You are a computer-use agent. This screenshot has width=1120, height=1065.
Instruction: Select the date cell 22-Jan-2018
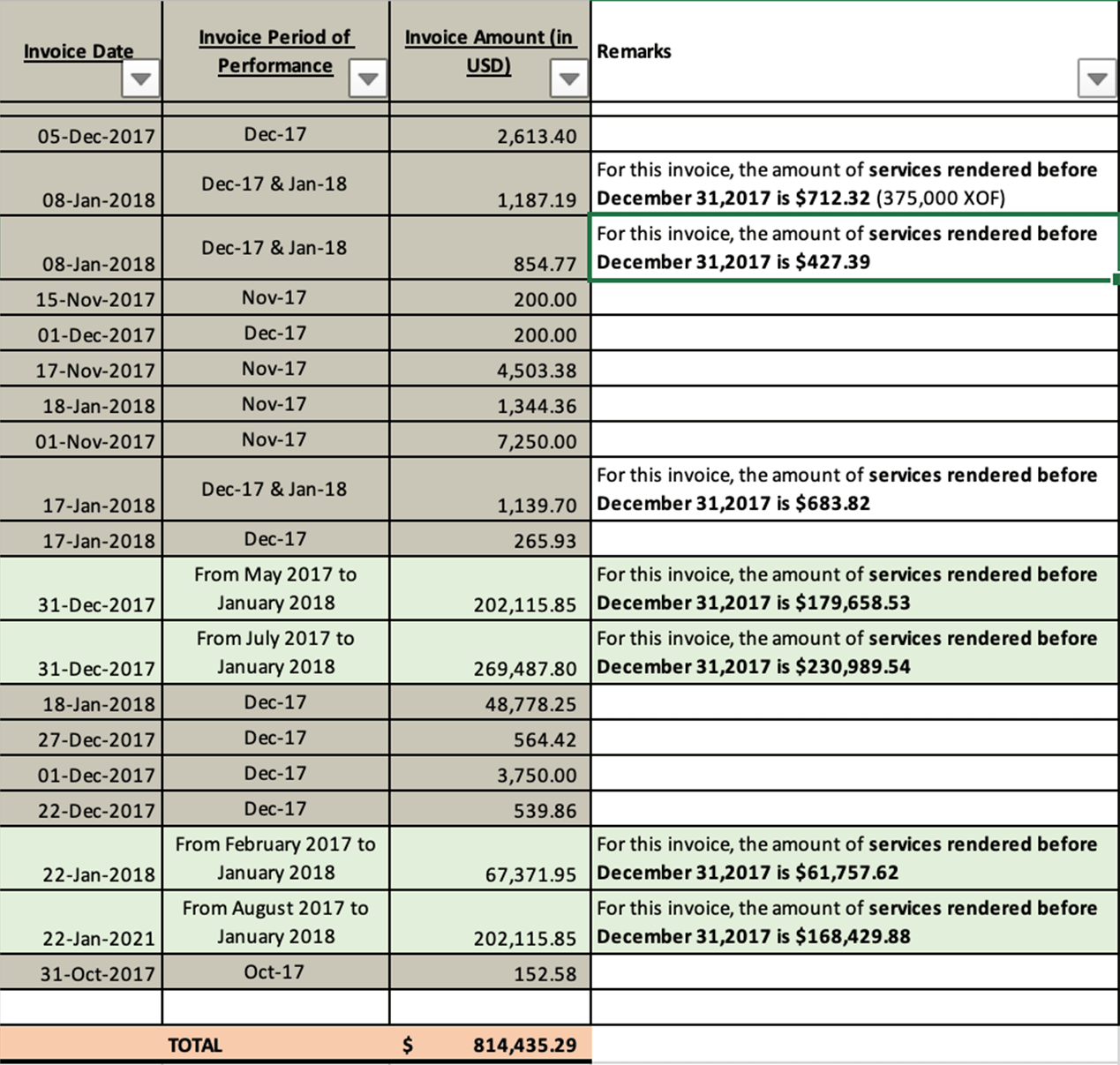80,859
